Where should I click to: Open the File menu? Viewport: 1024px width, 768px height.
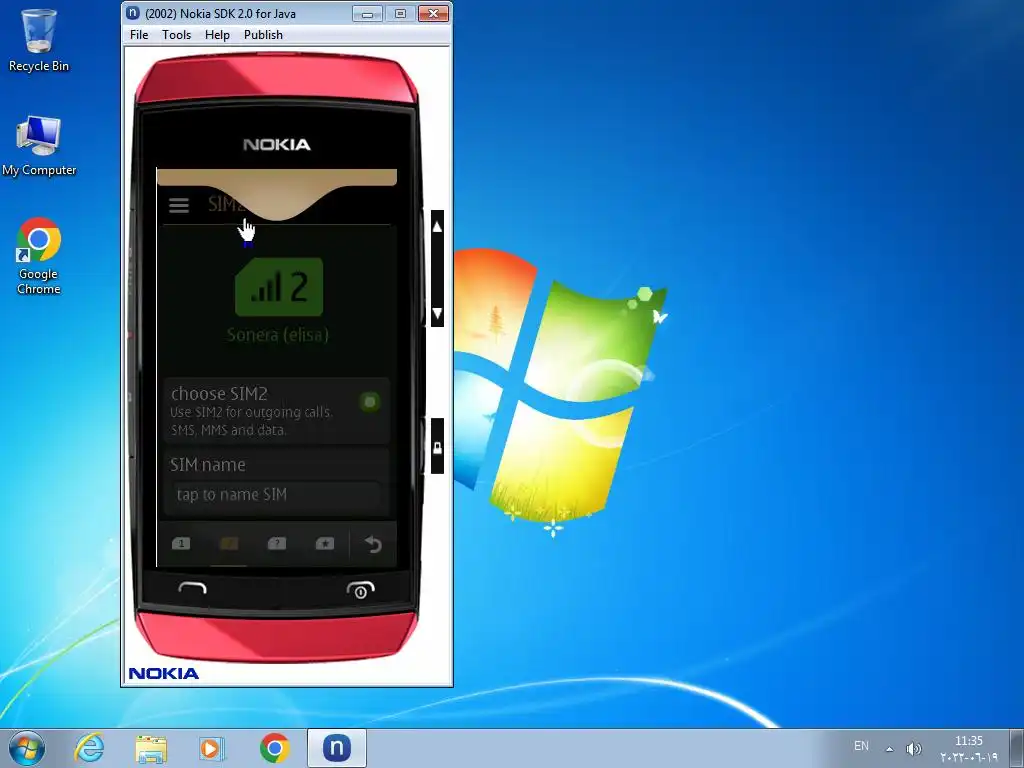point(139,35)
